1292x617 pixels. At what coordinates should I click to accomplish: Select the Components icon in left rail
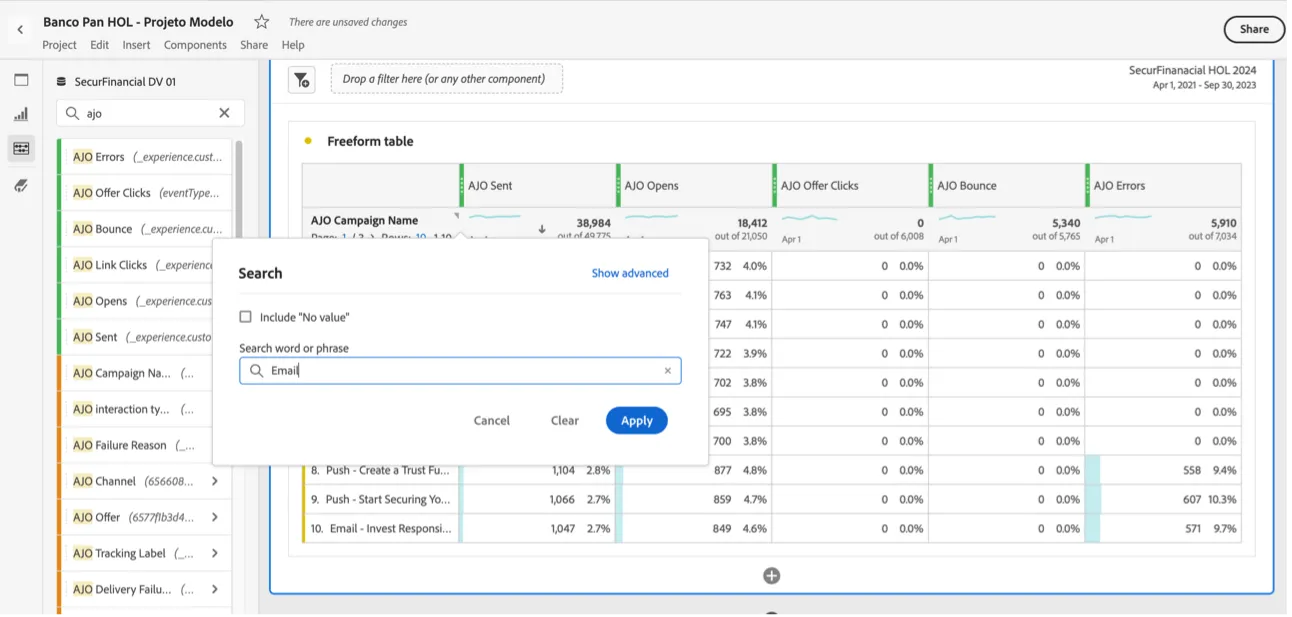click(x=21, y=149)
